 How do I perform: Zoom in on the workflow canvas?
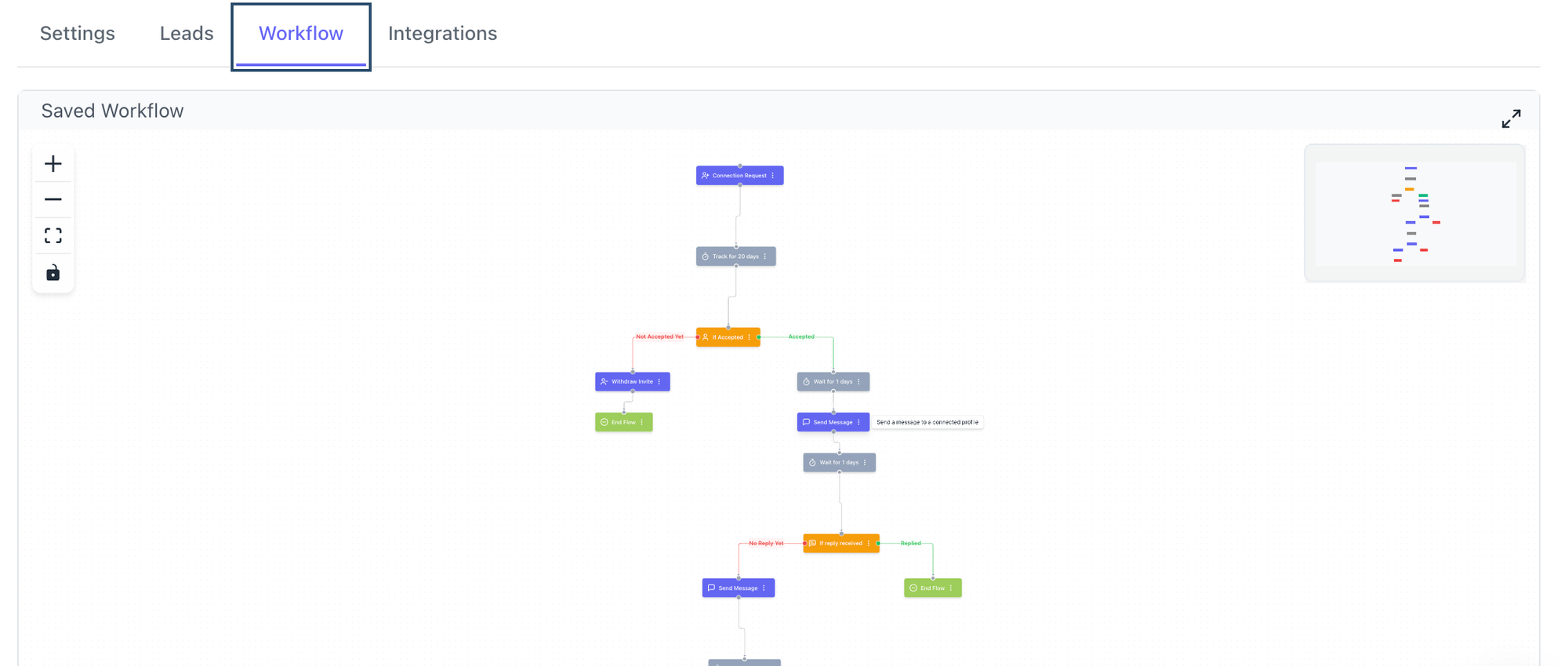coord(53,164)
